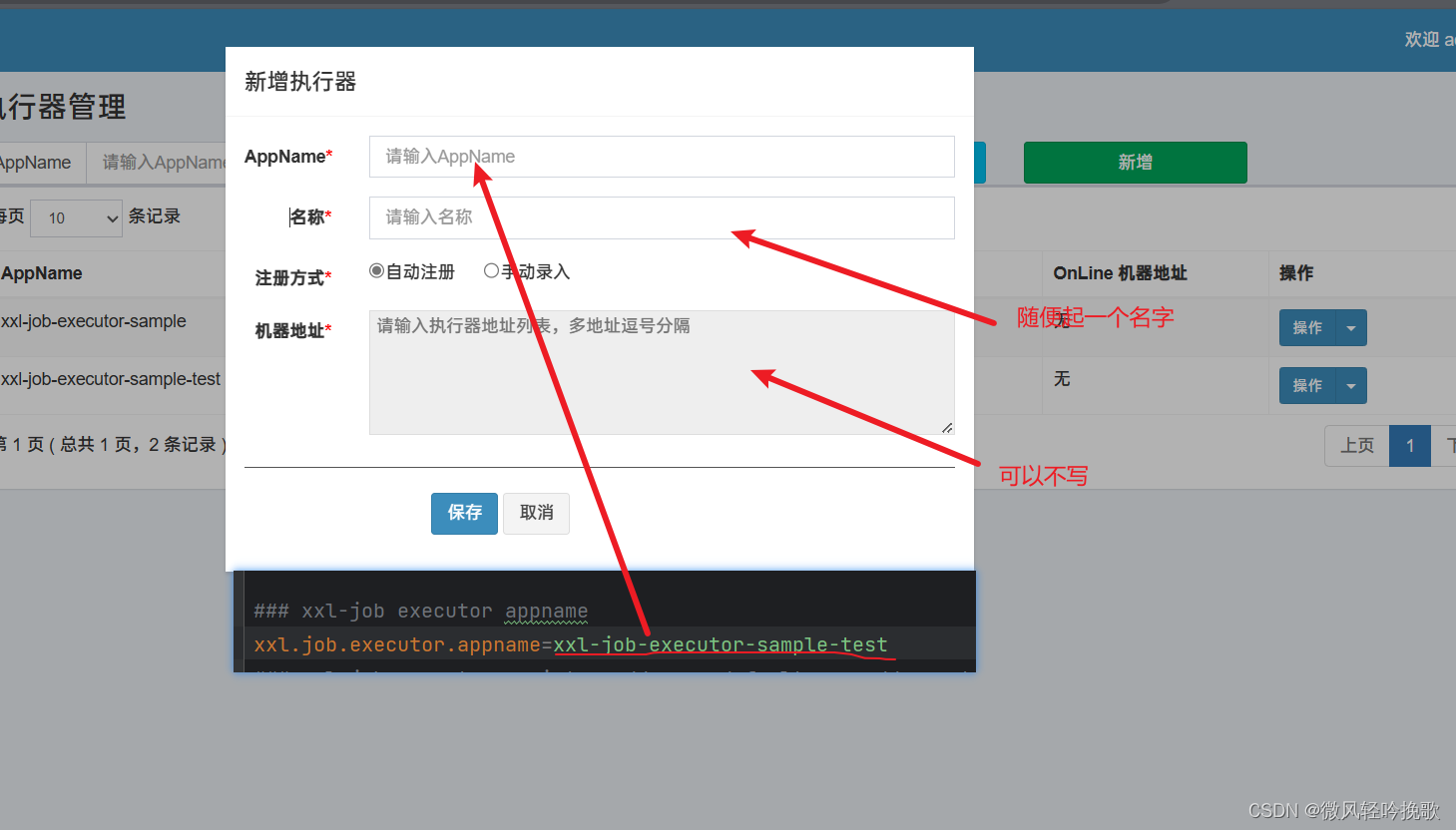Click the AppName column header
This screenshot has width=1456, height=830.
coord(42,273)
